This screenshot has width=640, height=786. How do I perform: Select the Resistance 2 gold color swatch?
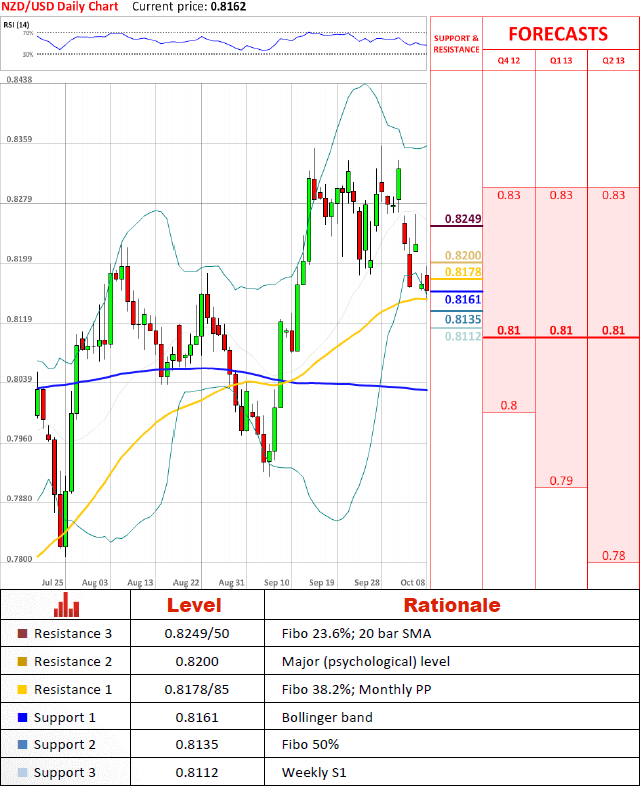22,662
